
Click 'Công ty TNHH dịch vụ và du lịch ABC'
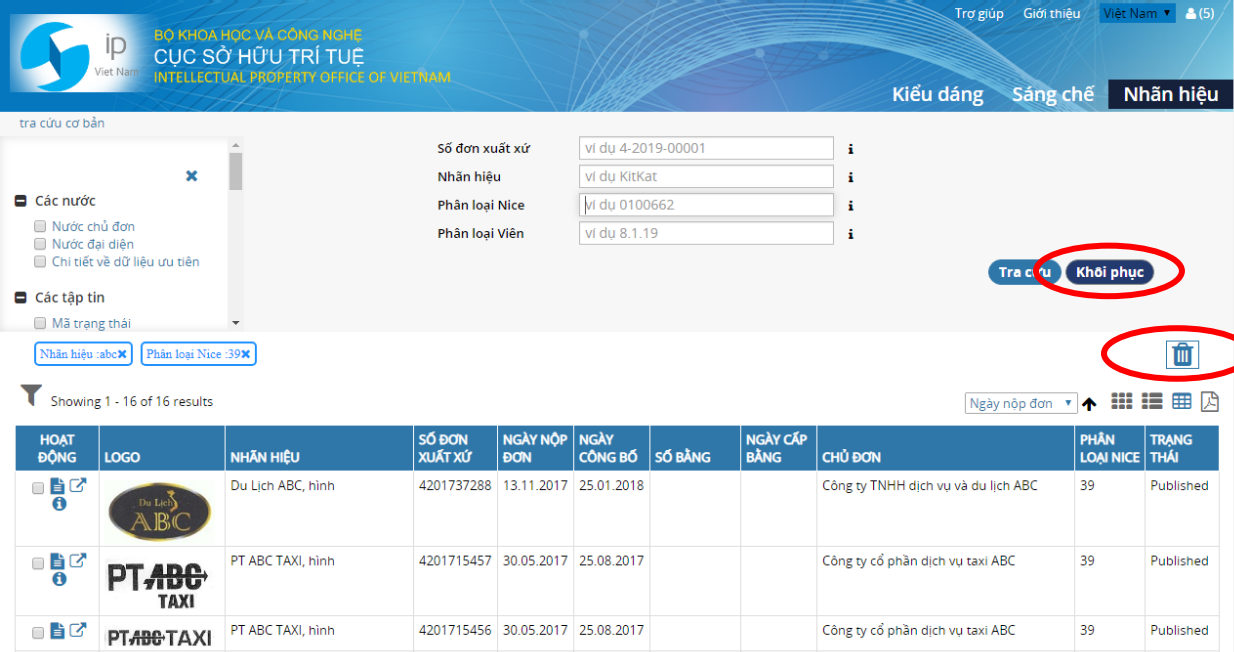click(x=930, y=486)
